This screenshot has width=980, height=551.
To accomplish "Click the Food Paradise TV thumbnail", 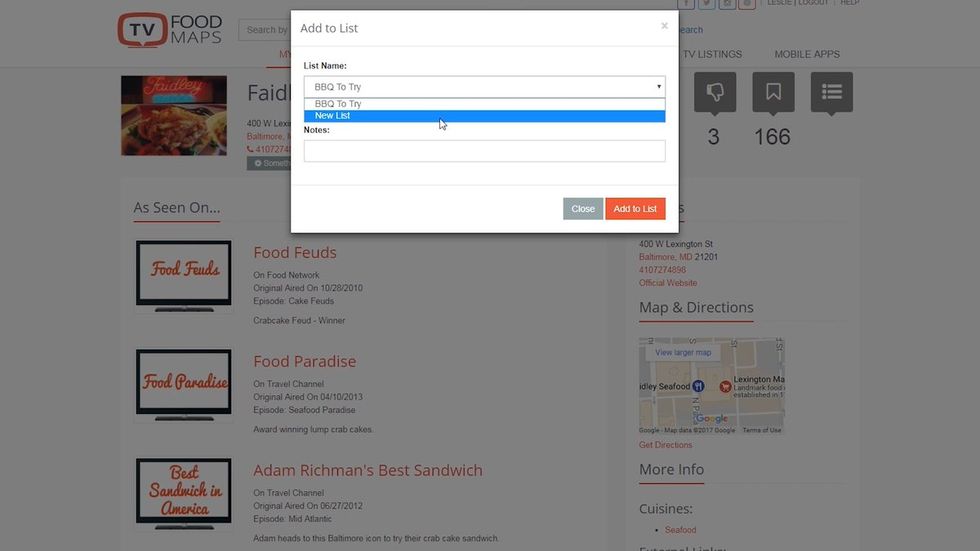I will 184,384.
